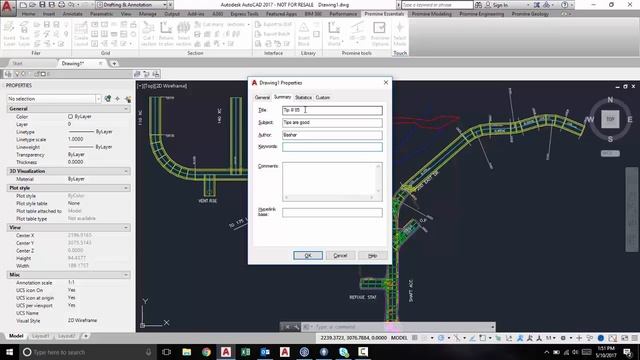Open Skype from the Windows taskbar

[344, 352]
